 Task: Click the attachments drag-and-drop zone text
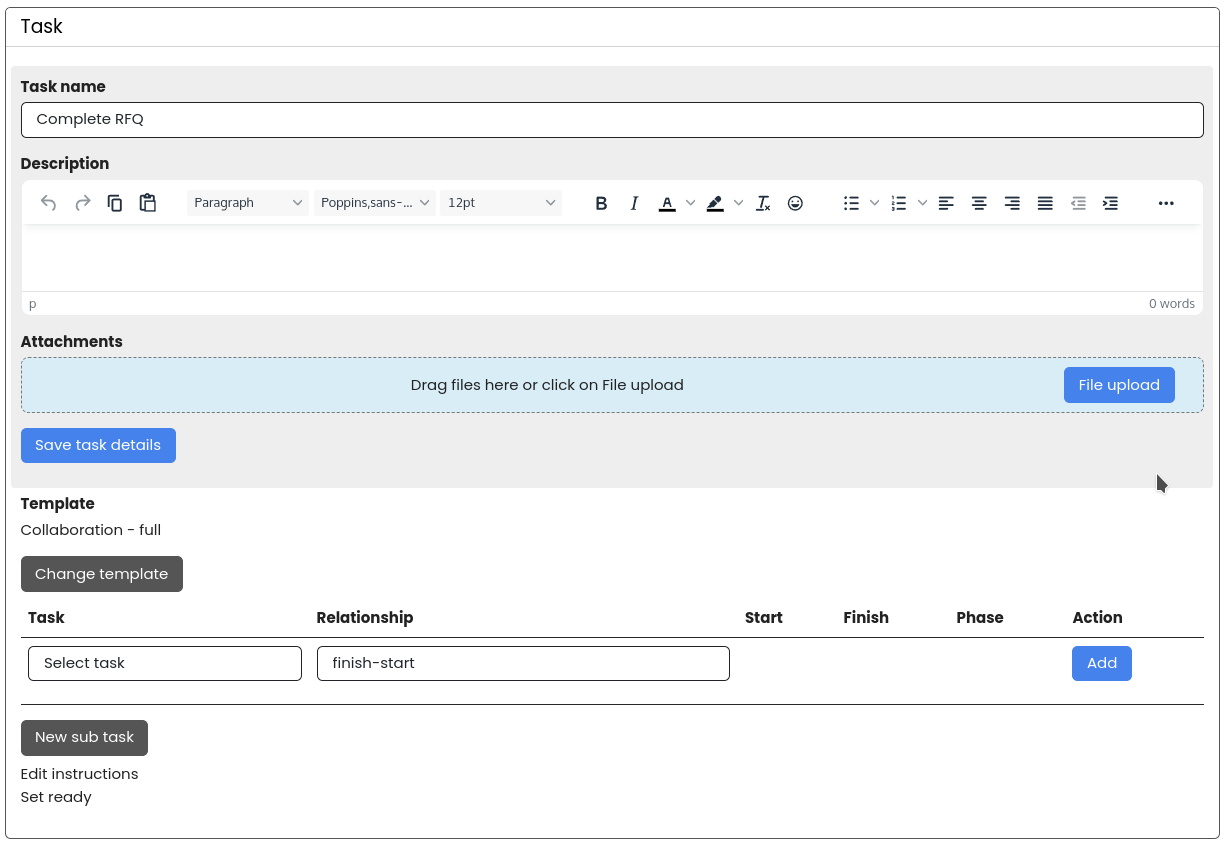(547, 385)
